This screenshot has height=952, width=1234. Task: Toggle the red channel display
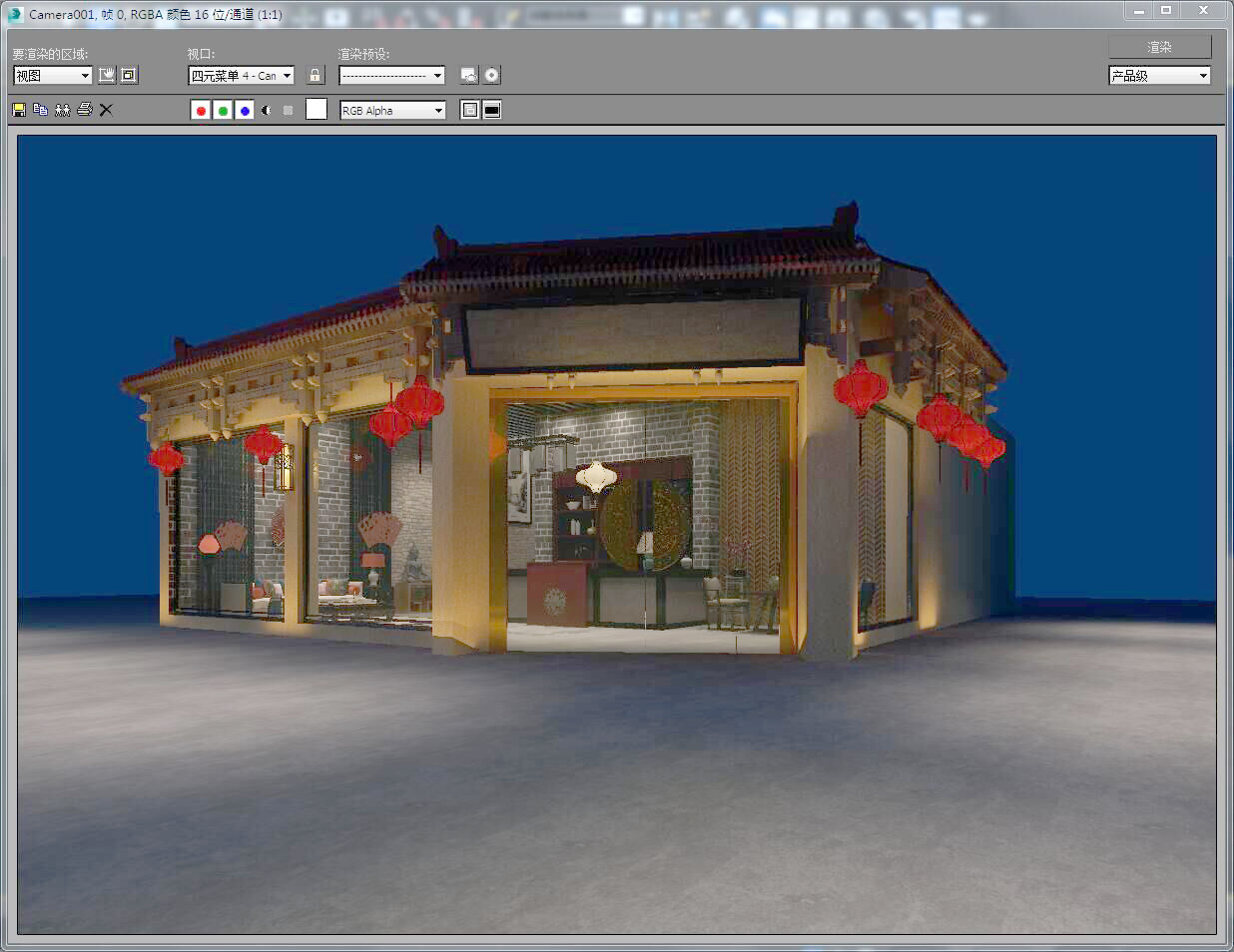[201, 110]
